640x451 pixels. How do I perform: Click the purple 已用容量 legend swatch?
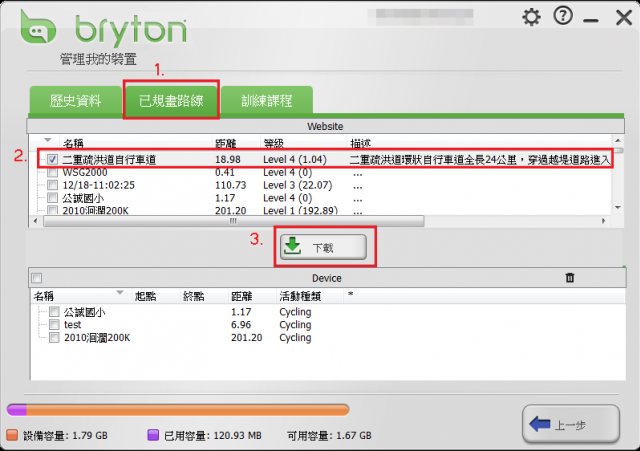click(153, 435)
